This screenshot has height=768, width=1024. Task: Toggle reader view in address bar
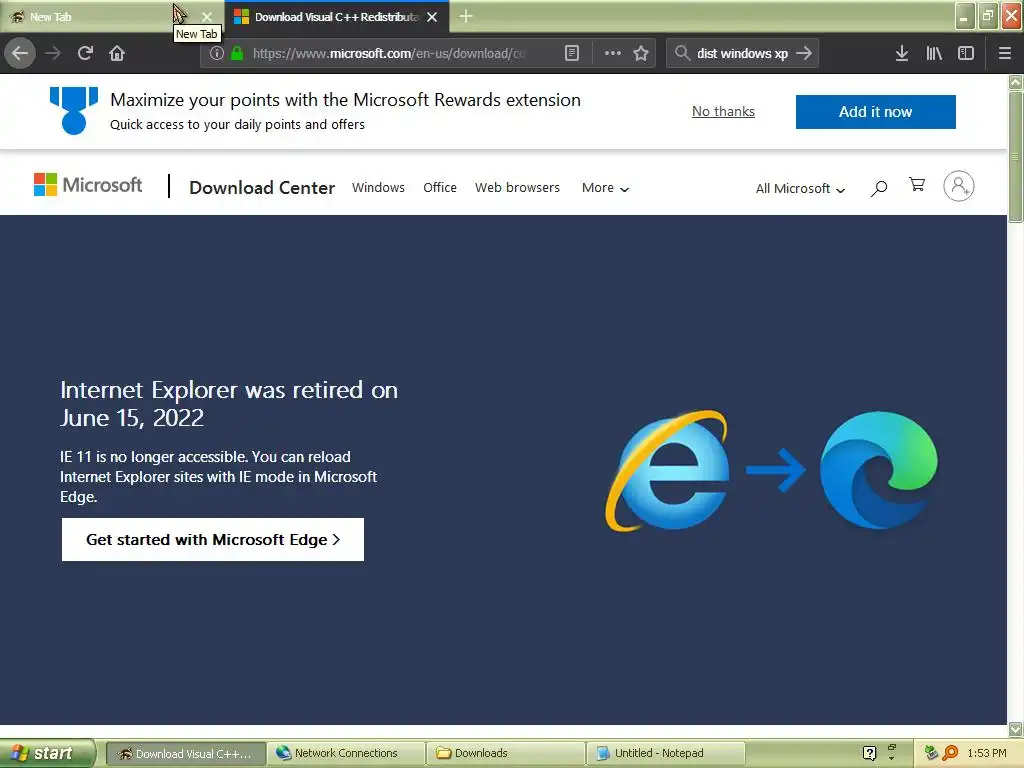[571, 53]
